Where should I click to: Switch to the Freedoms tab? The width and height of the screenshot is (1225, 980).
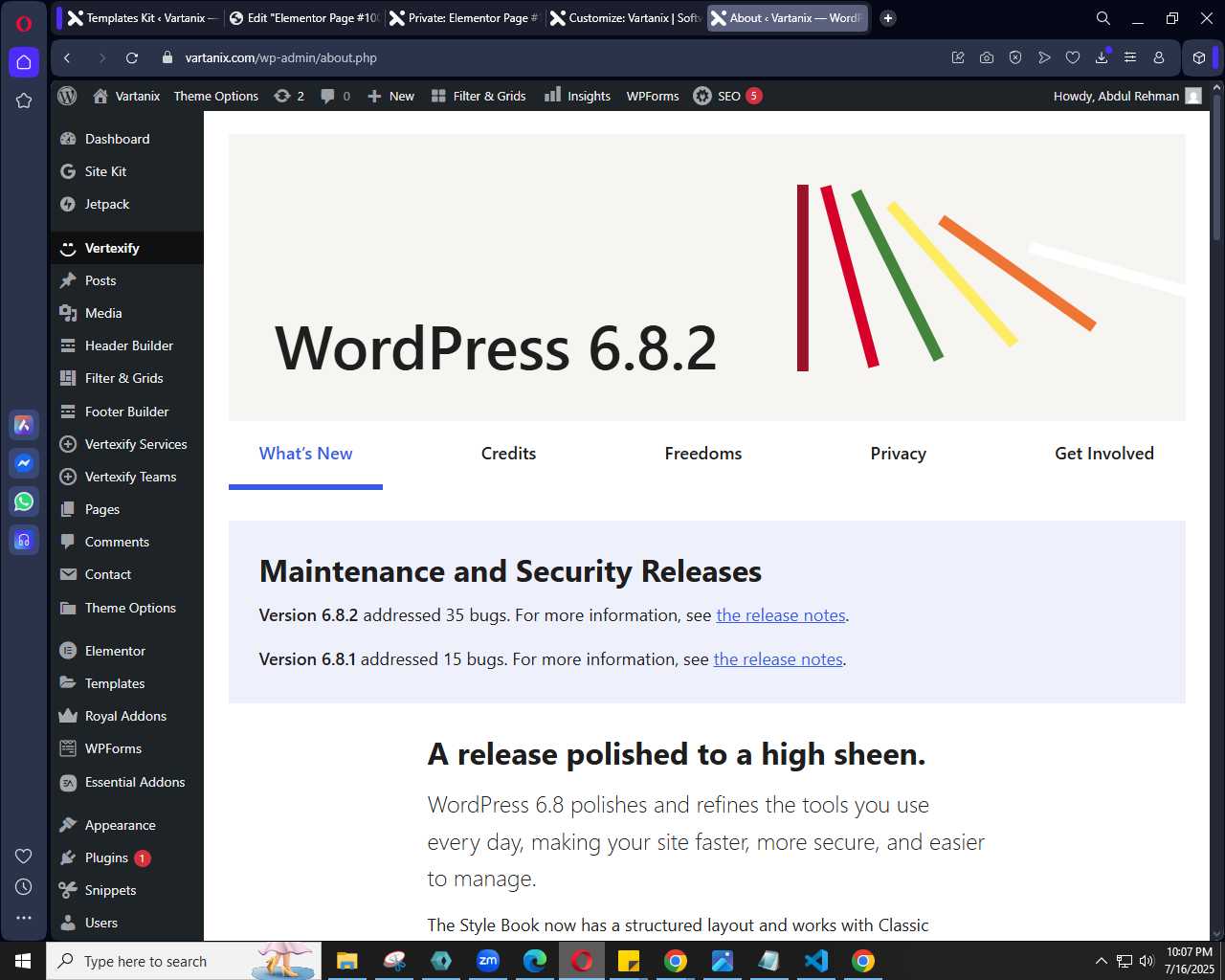(703, 454)
